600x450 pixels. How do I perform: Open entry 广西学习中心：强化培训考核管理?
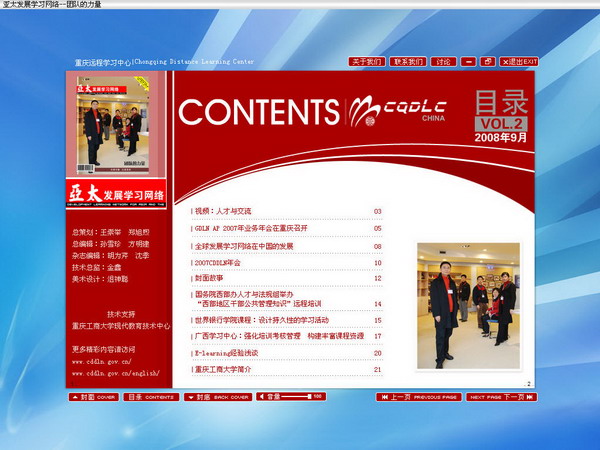pyautogui.click(x=279, y=336)
